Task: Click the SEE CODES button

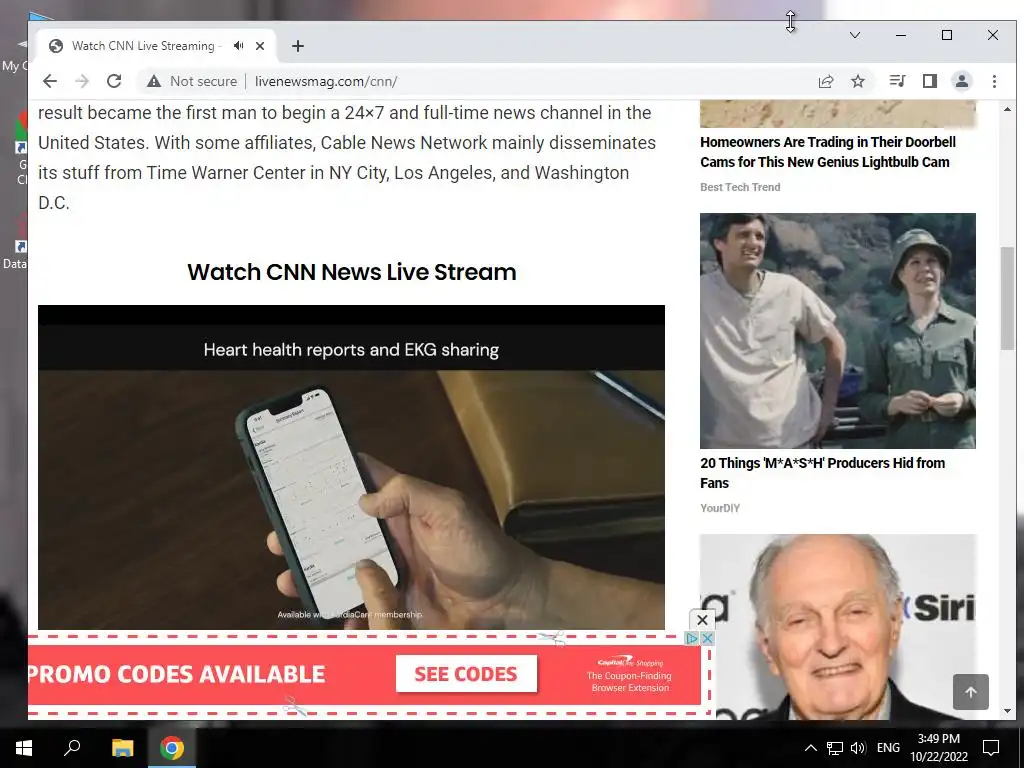Action: 466,674
